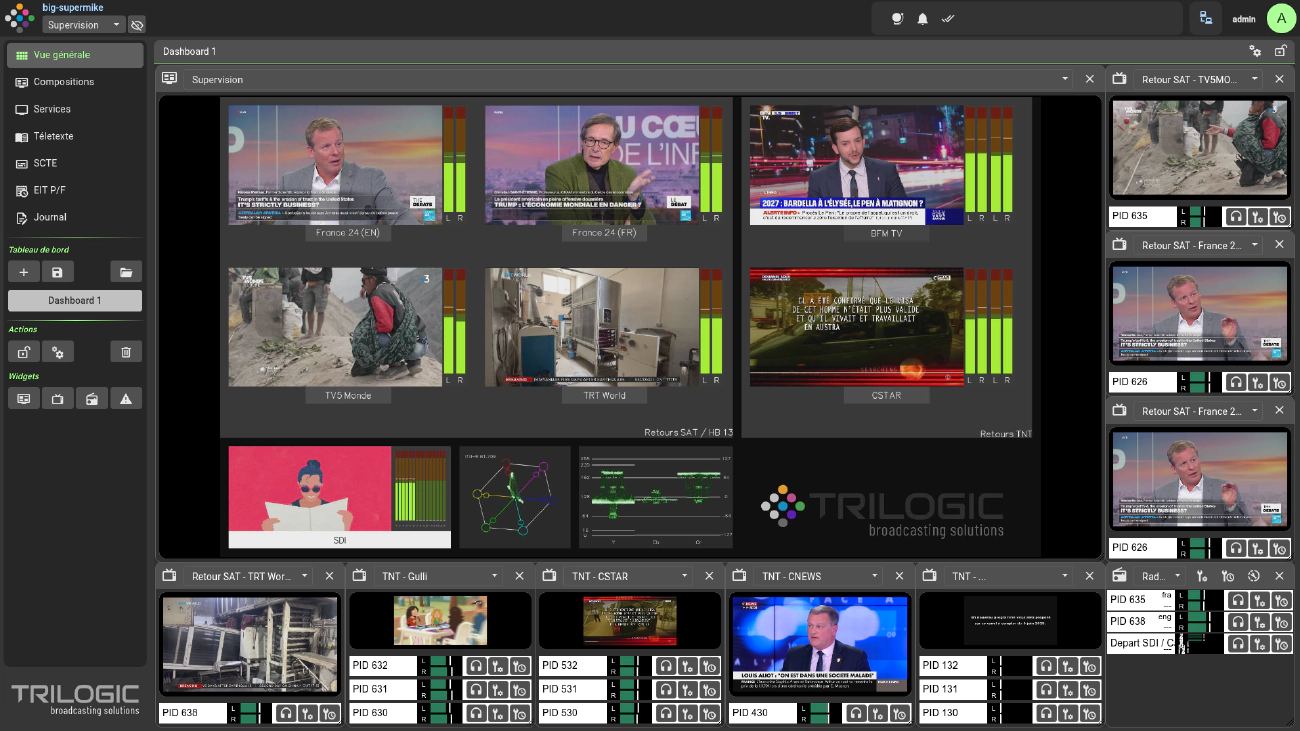Click radio widget header compass icon
This screenshot has width=1300, height=731.
click(1254, 576)
